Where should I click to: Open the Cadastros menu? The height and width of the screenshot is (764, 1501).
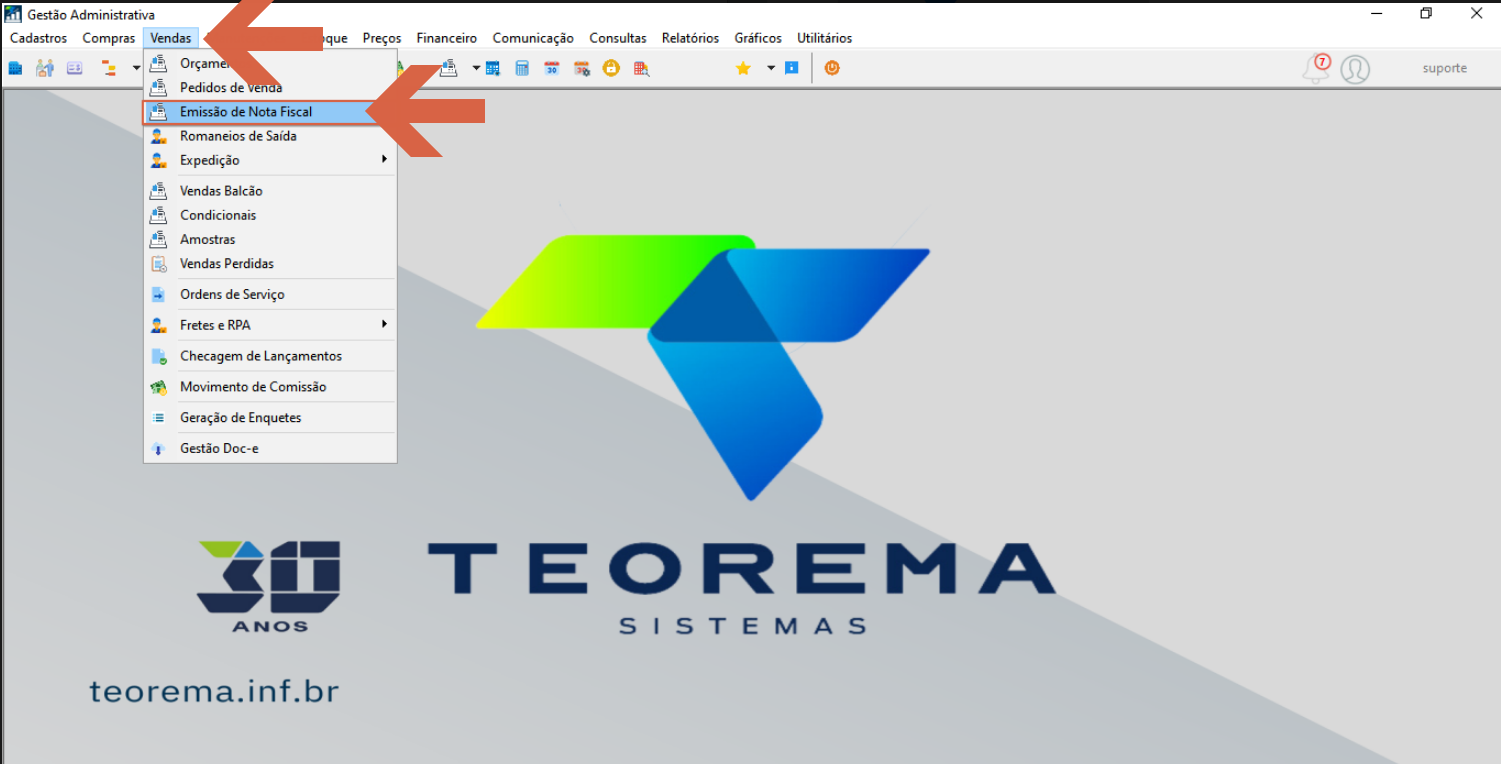click(39, 38)
